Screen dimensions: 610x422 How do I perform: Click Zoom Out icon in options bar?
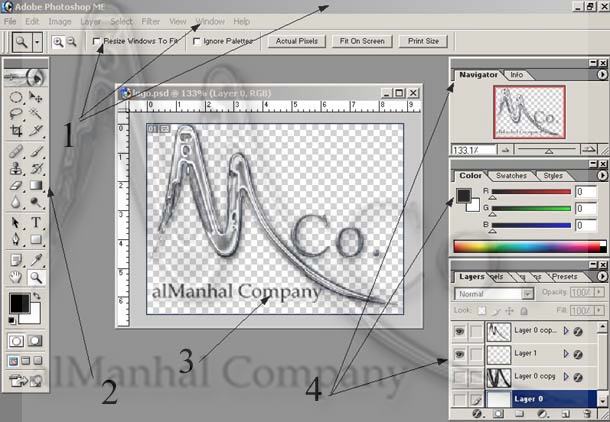pos(72,42)
